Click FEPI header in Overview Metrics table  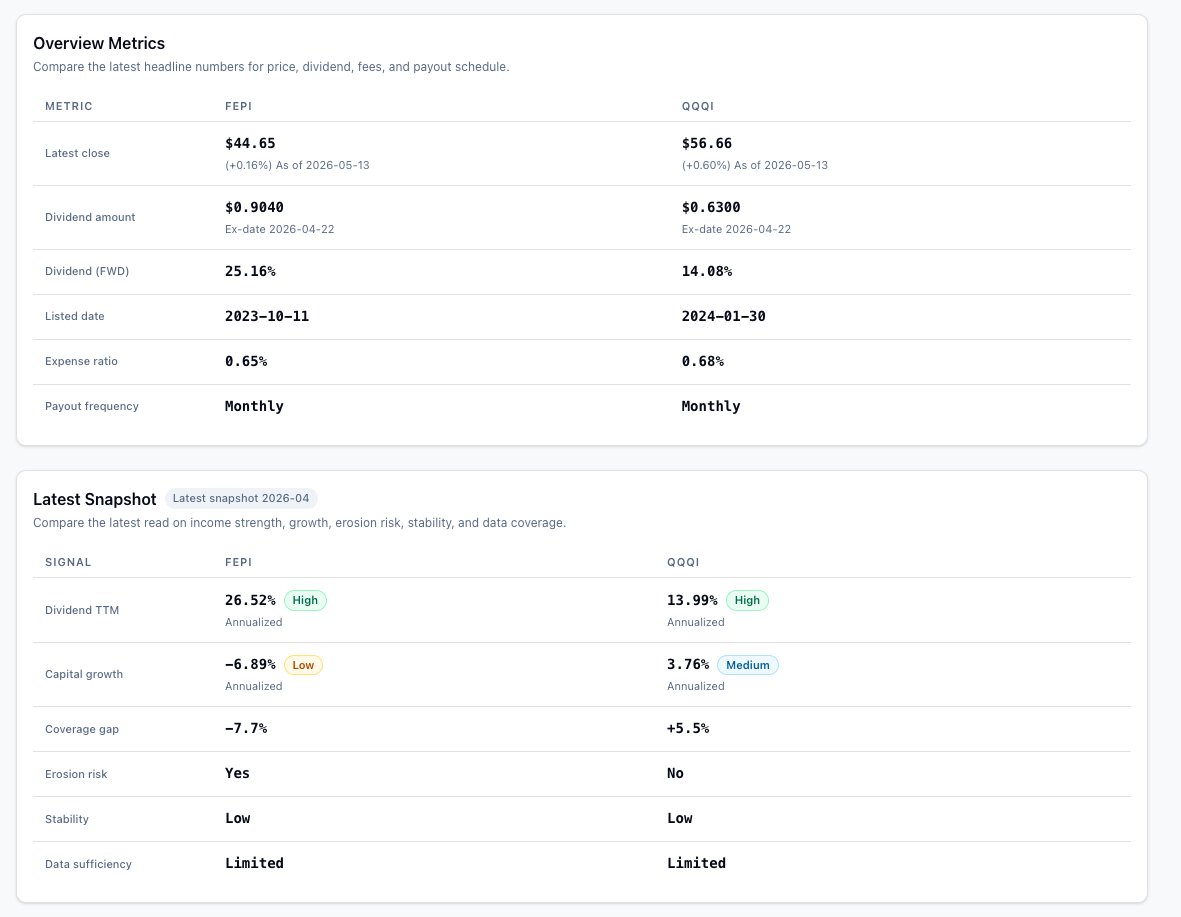[x=238, y=106]
